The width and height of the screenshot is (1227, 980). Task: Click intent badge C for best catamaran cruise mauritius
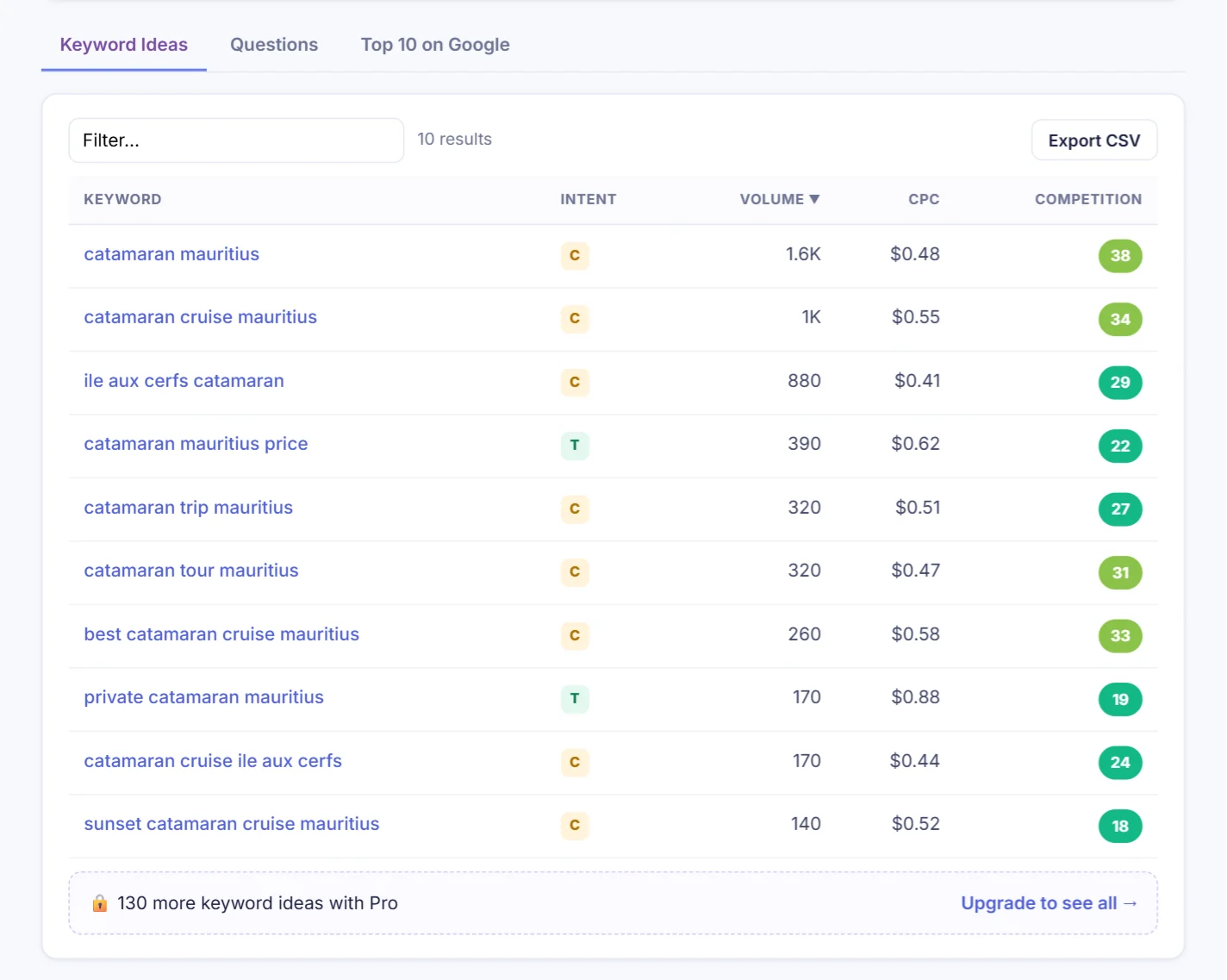click(575, 635)
